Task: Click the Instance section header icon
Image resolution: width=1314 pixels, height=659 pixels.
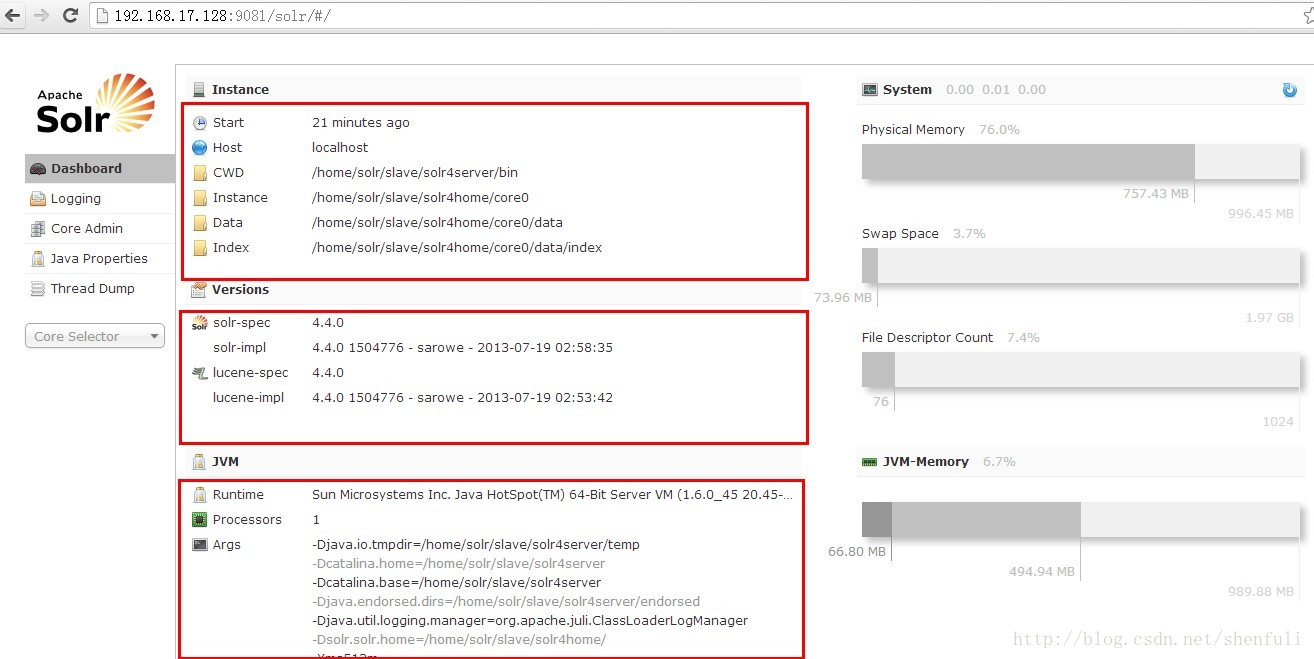Action: (199, 89)
